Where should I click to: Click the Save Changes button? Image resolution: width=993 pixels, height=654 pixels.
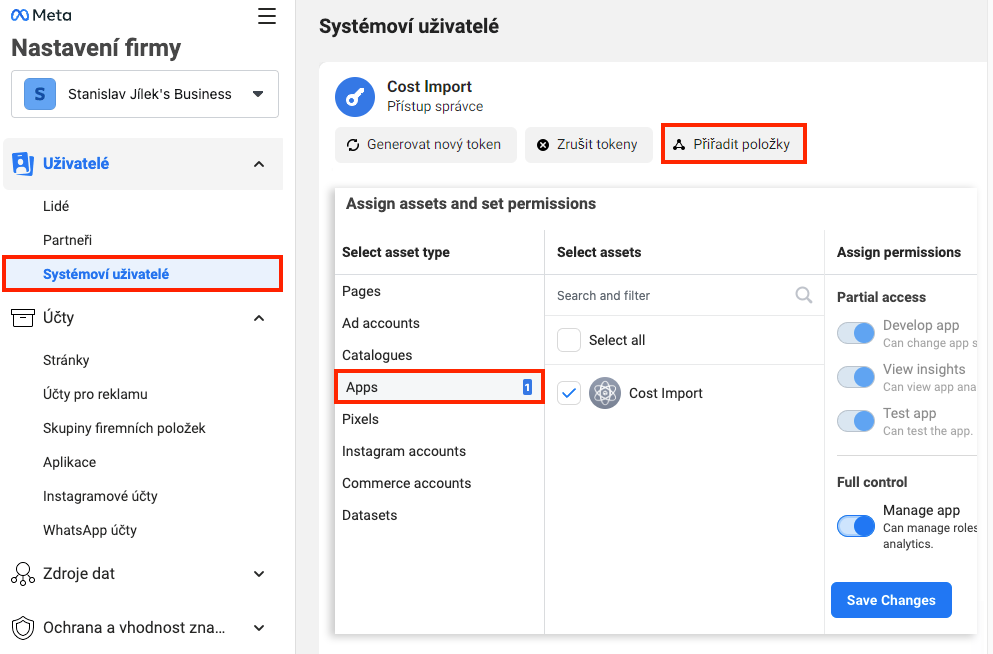coord(891,600)
